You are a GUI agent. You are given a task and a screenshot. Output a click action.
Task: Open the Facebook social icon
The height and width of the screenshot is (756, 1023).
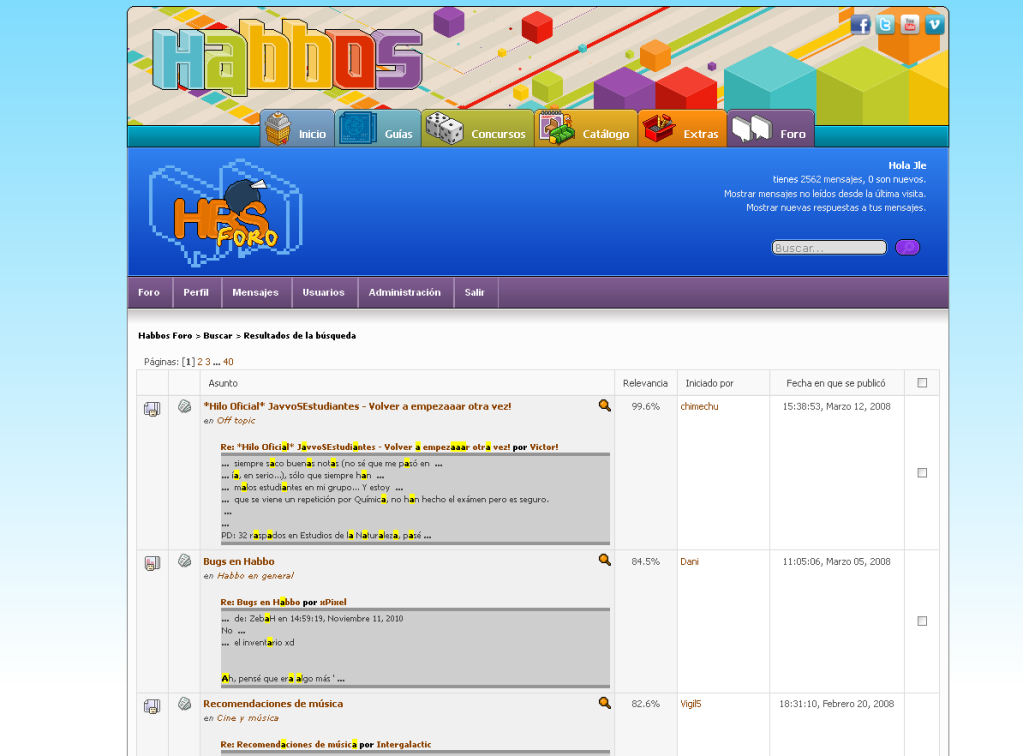(860, 25)
